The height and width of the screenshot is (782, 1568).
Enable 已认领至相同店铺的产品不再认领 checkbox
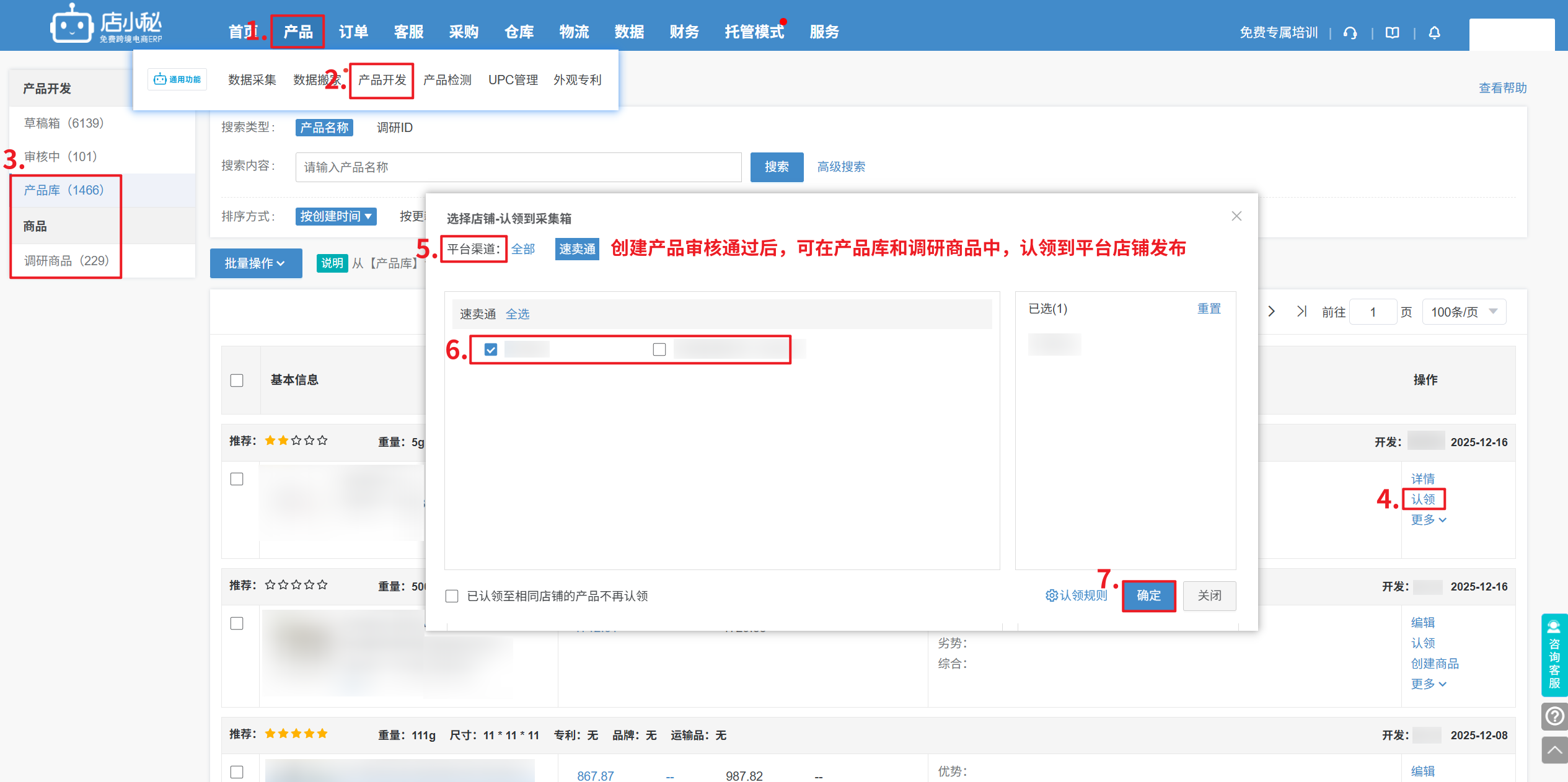(x=452, y=596)
